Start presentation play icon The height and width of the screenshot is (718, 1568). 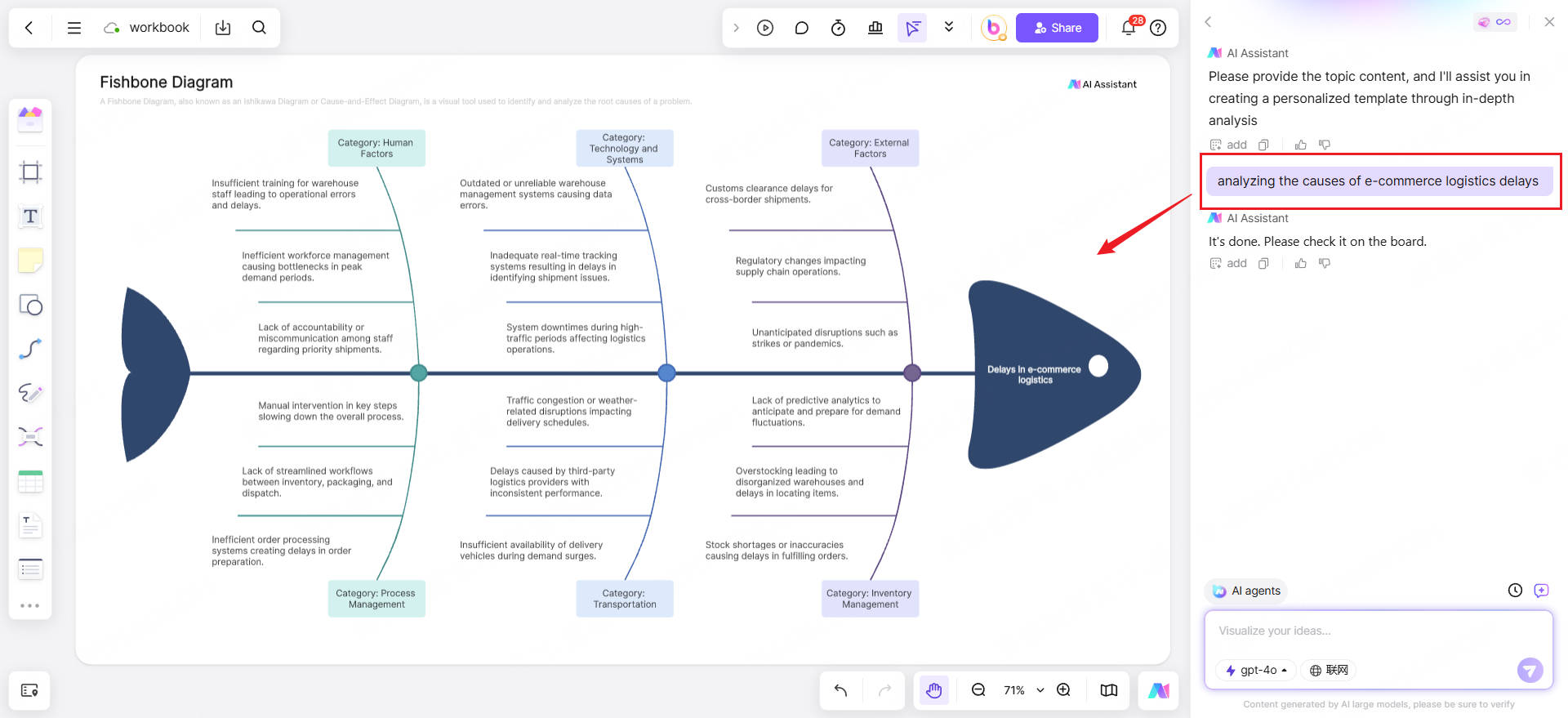(765, 28)
